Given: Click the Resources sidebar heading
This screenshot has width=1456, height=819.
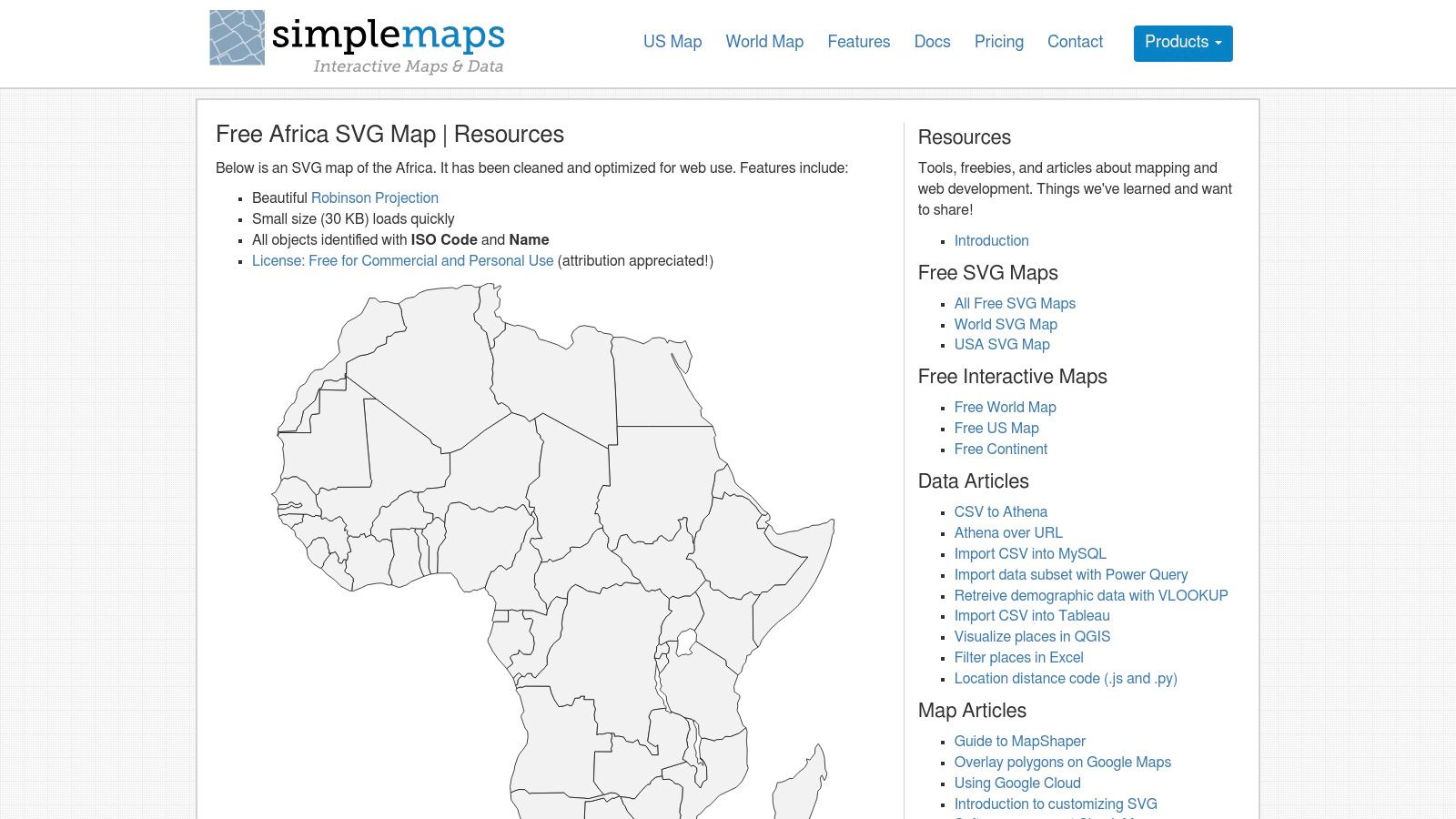Looking at the screenshot, I should 965,137.
